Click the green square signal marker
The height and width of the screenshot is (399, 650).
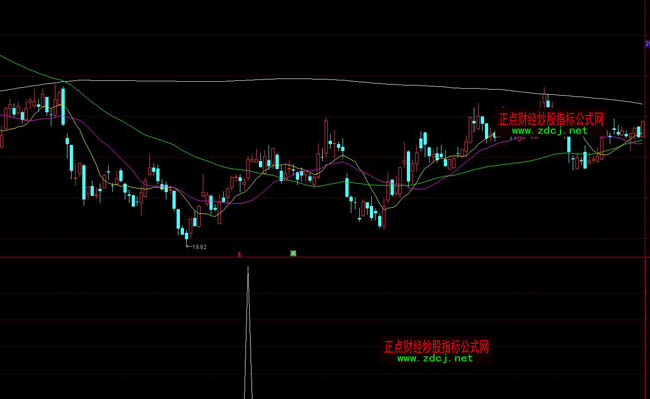(x=293, y=253)
